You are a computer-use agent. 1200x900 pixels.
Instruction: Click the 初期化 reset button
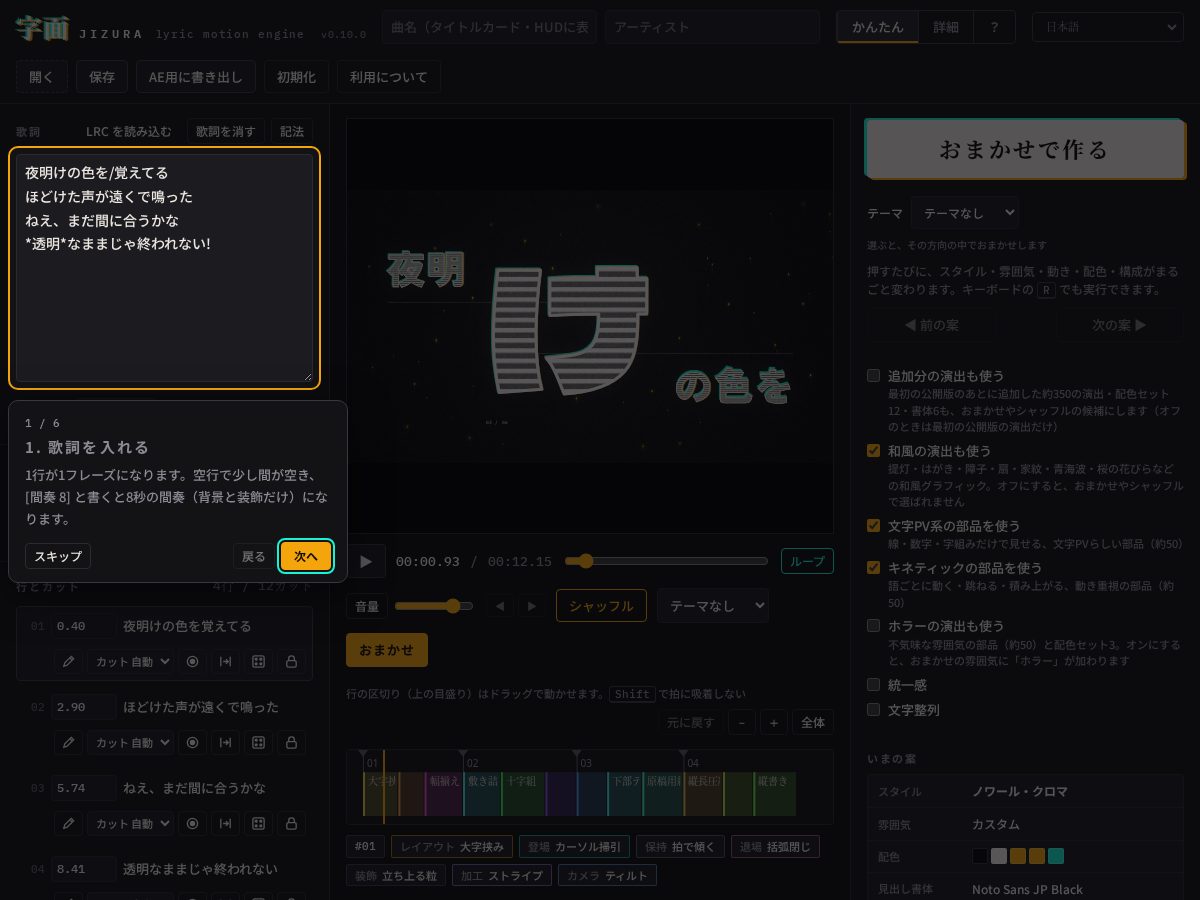(x=296, y=77)
